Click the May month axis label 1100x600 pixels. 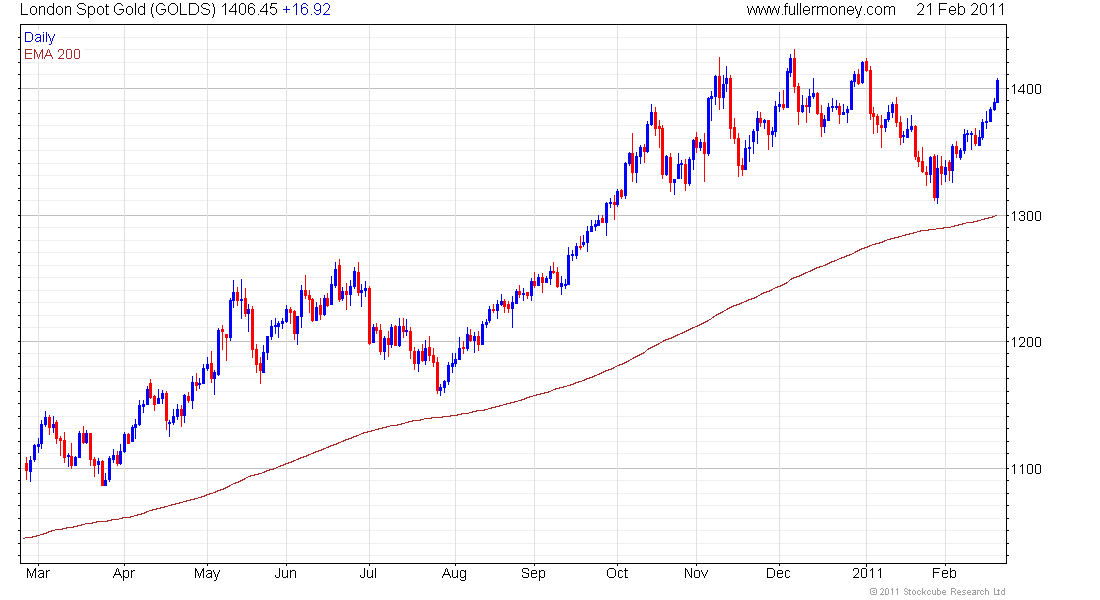tap(207, 574)
